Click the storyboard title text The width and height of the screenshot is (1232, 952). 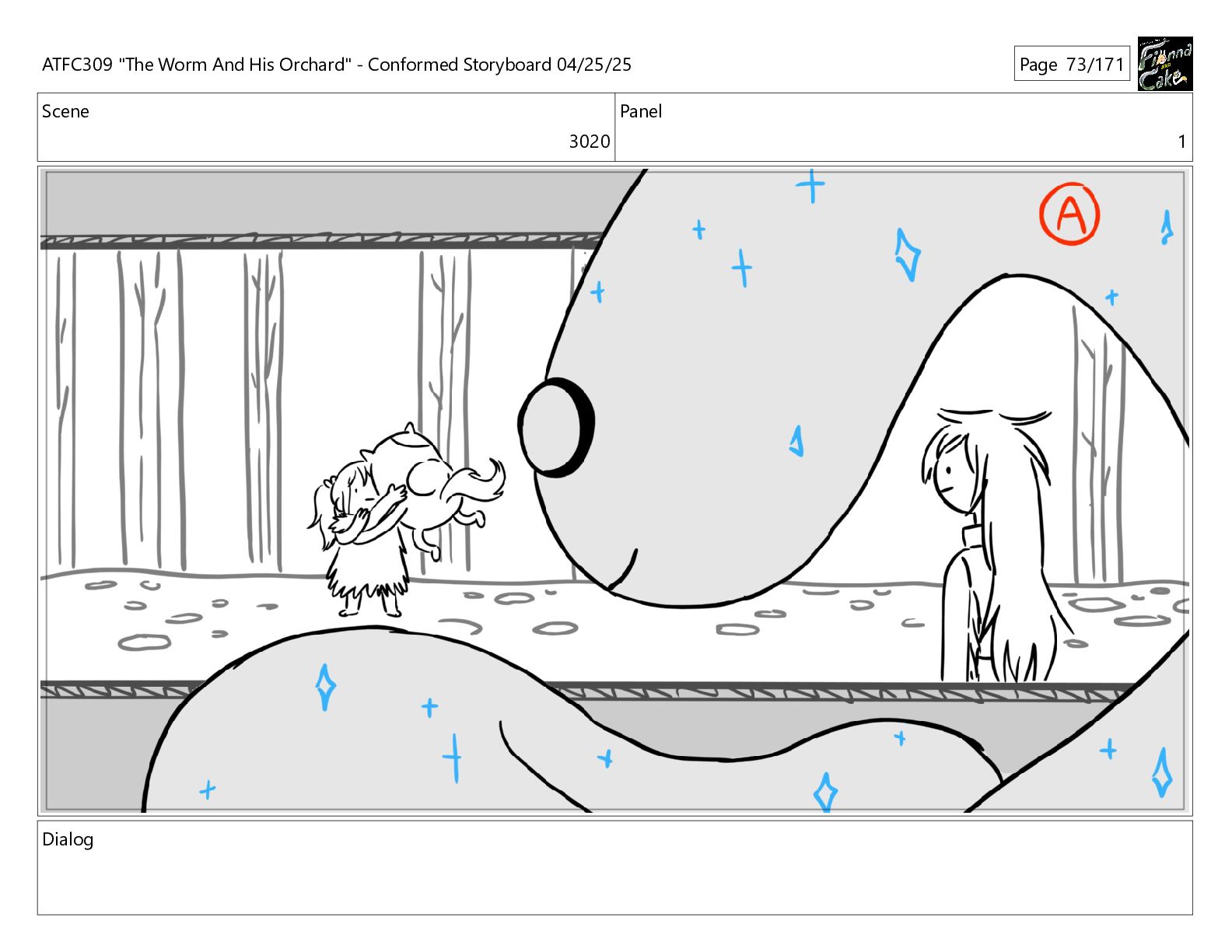tap(337, 65)
